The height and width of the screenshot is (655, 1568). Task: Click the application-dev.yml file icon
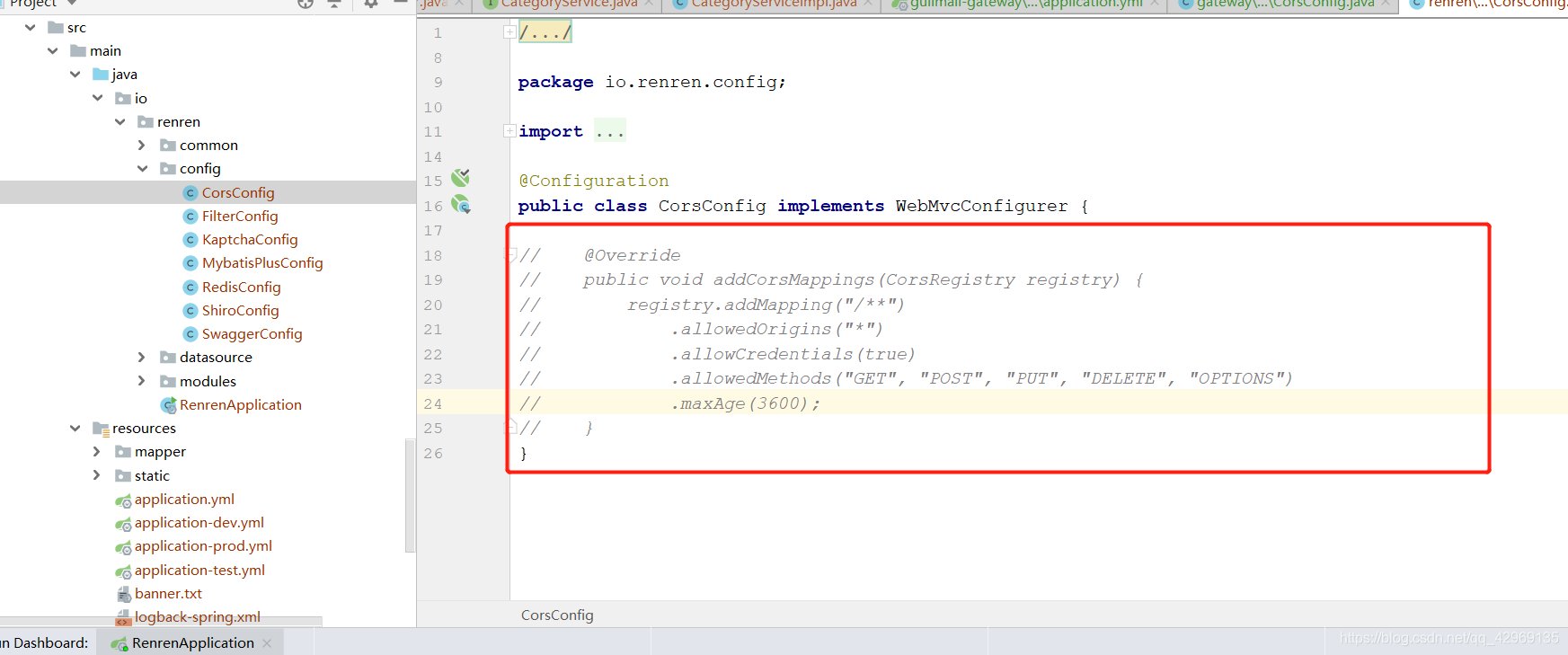[123, 524]
